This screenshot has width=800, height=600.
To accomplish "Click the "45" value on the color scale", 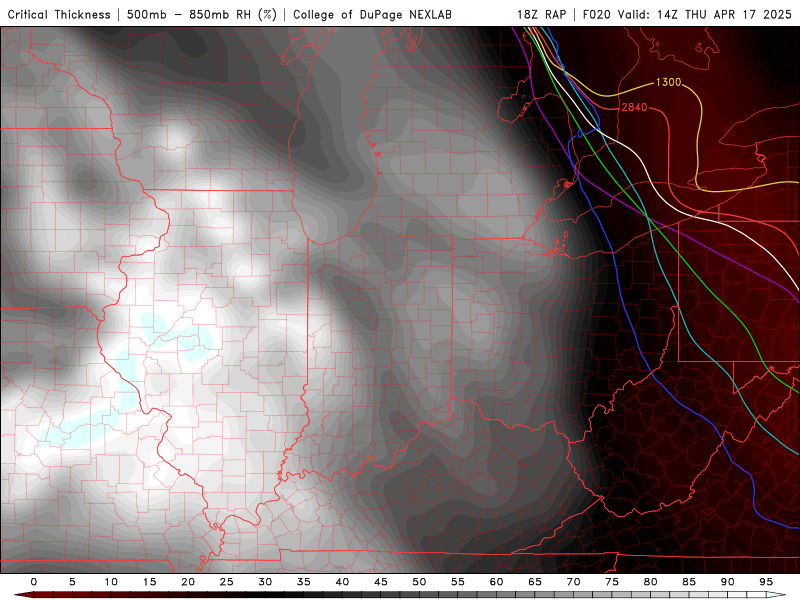I will click(381, 582).
